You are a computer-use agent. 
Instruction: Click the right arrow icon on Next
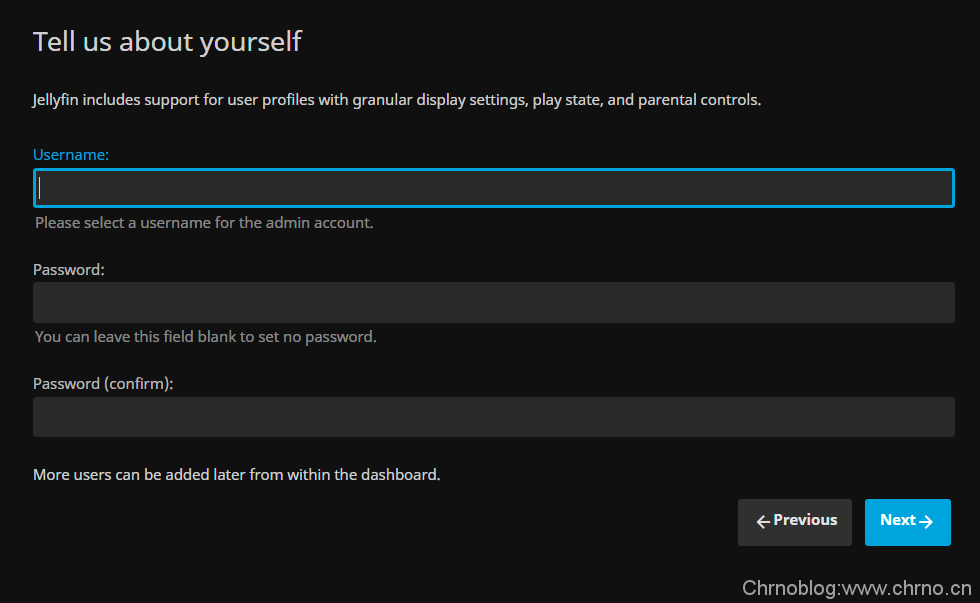[926, 522]
